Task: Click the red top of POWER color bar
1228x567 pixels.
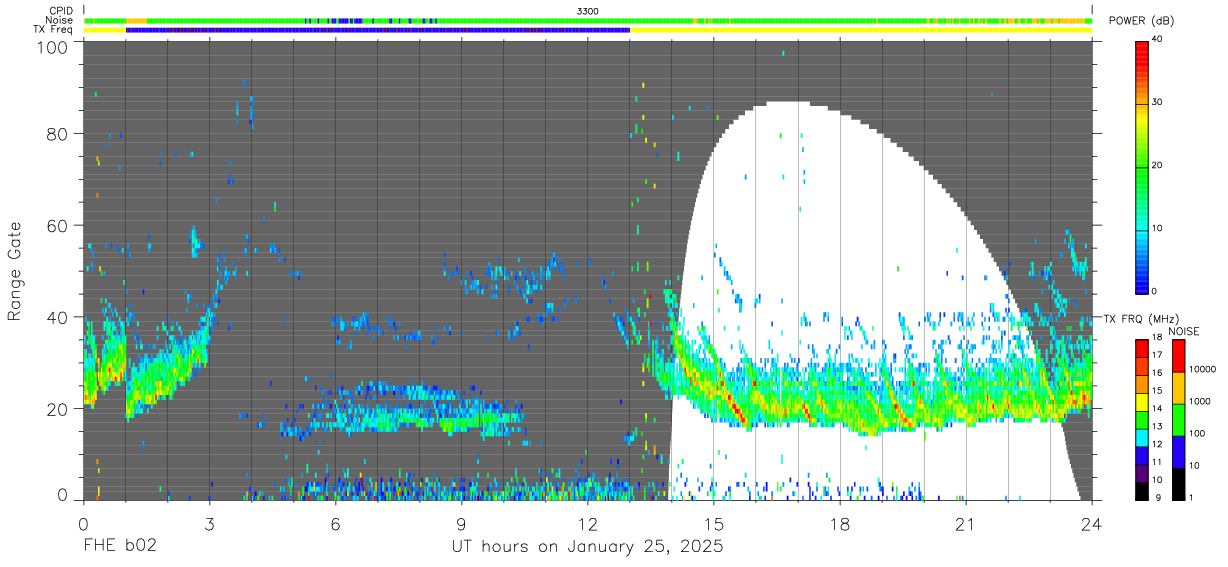Action: point(1142,48)
